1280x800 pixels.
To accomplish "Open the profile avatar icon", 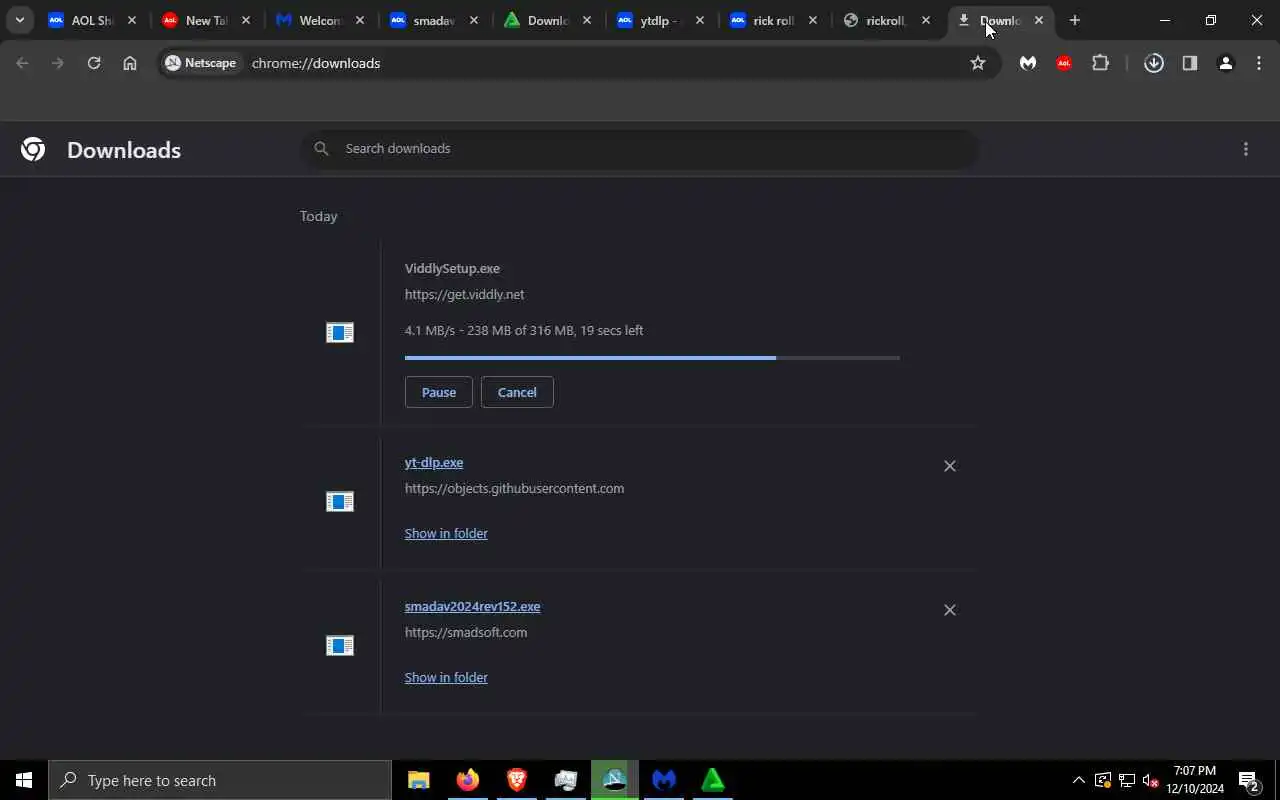I will point(1226,63).
